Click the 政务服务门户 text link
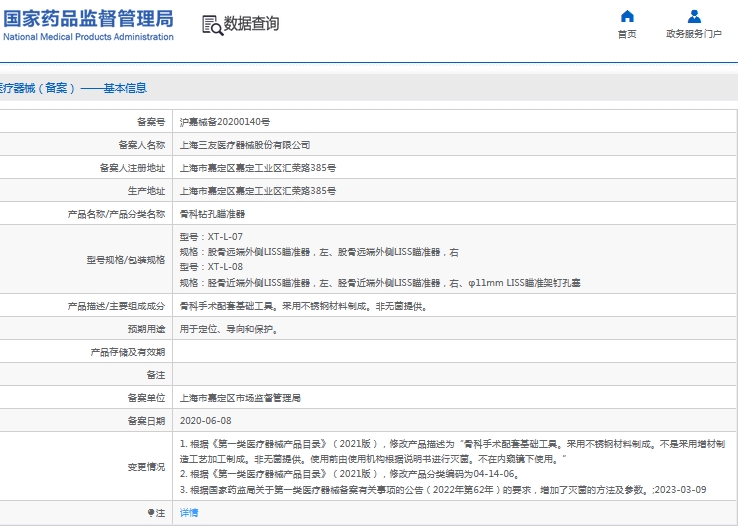The image size is (738, 528). click(x=694, y=34)
